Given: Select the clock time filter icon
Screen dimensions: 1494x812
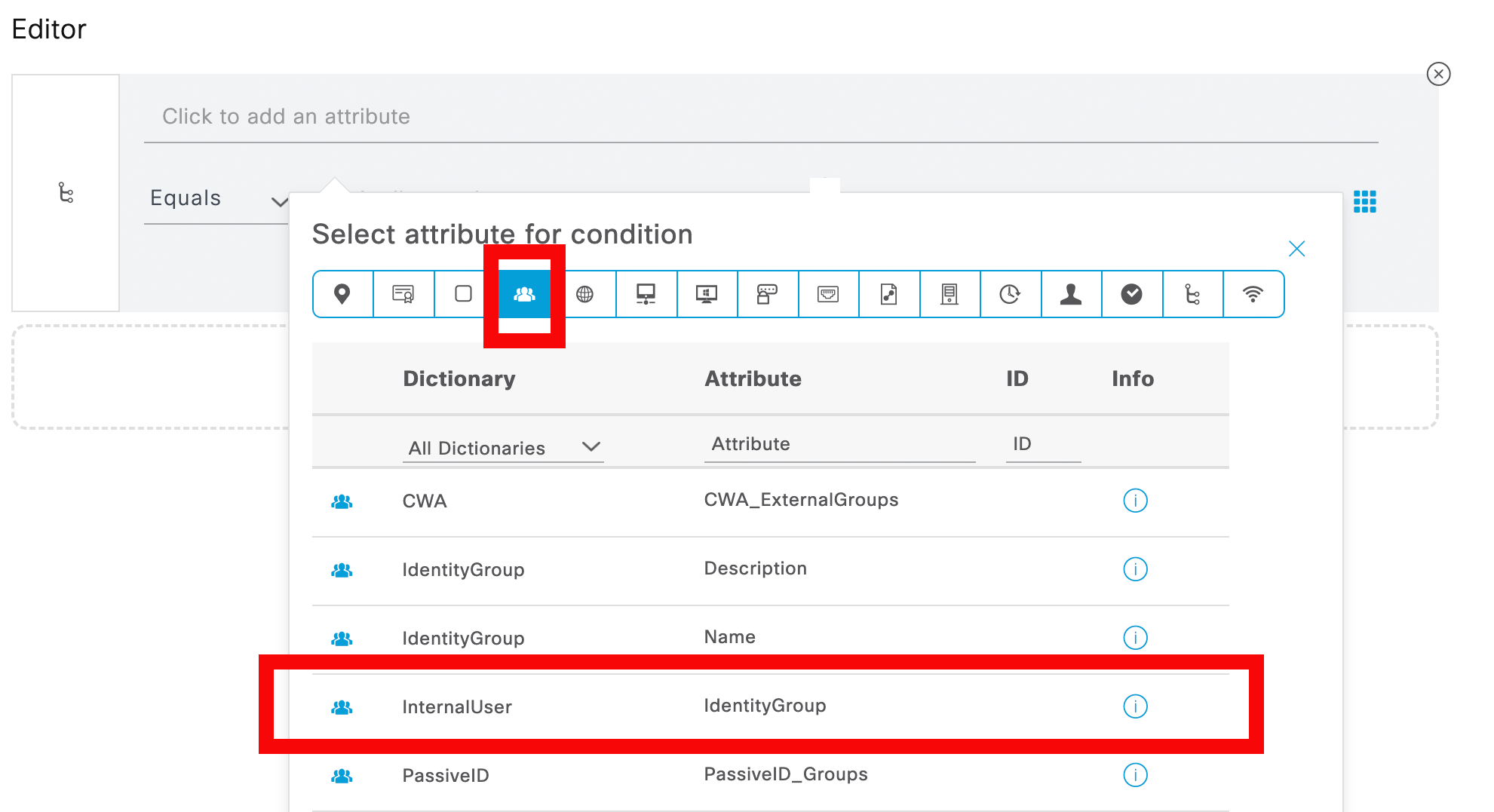Looking at the screenshot, I should (1011, 294).
